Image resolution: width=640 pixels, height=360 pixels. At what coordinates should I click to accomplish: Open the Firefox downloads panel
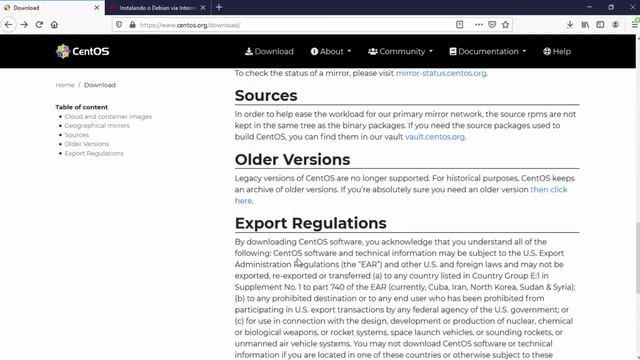[570, 24]
